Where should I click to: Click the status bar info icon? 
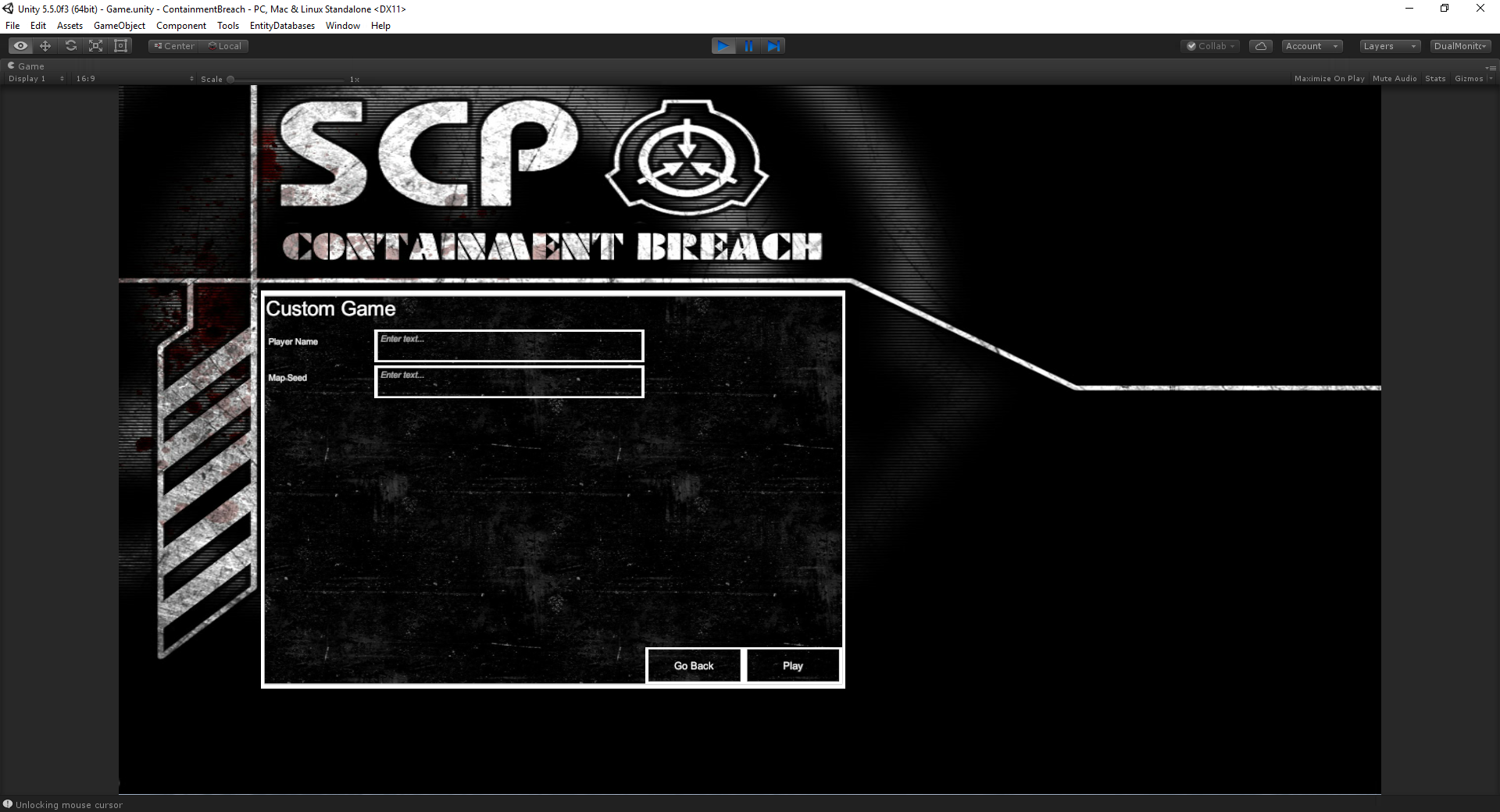8,804
